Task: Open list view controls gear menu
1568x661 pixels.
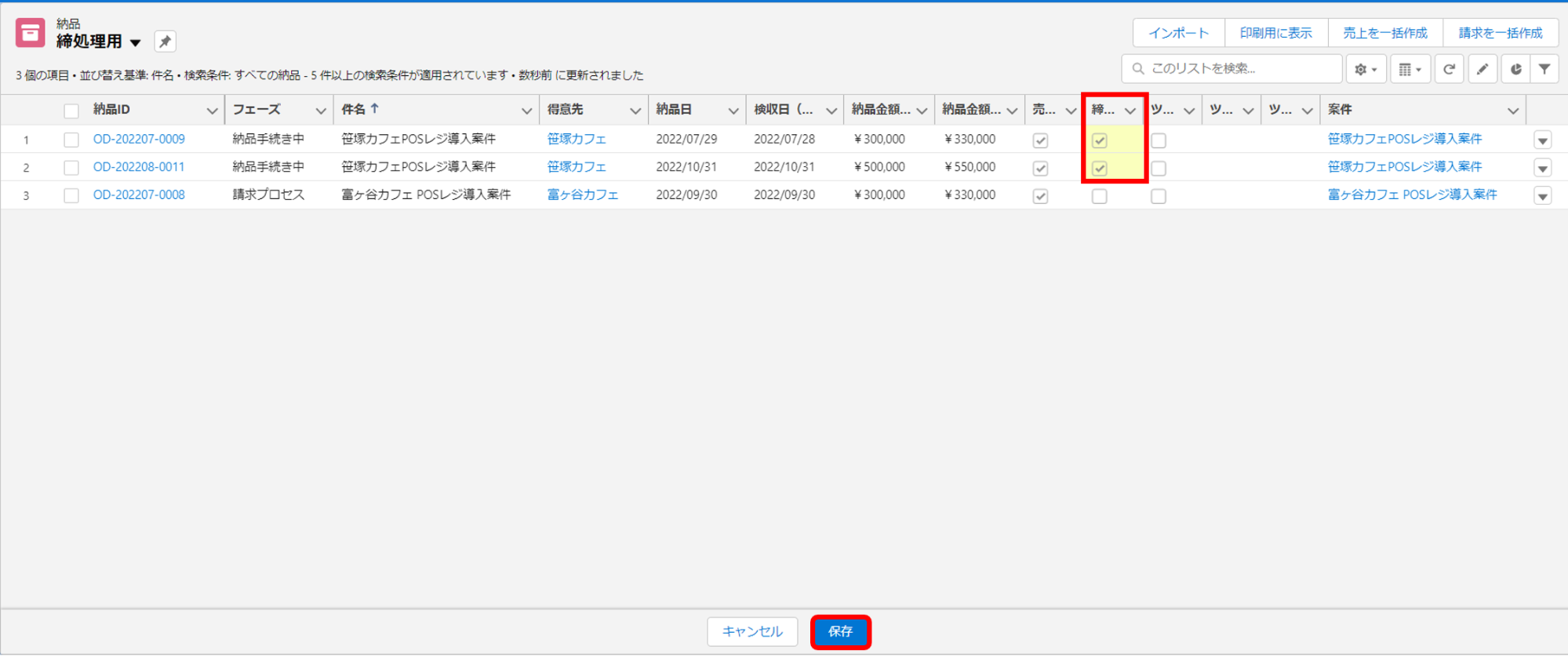Action: (x=1366, y=69)
